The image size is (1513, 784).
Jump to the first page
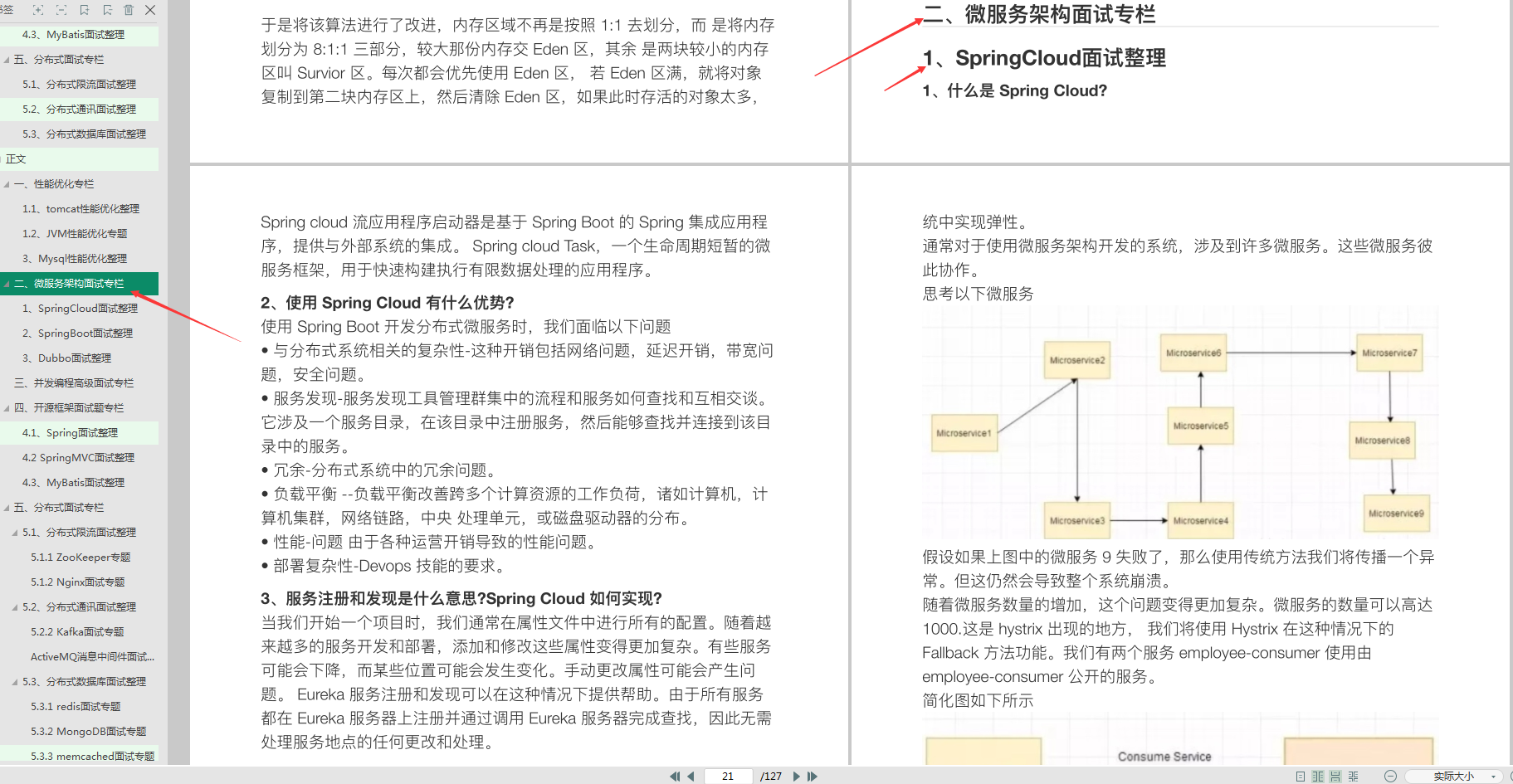pos(675,777)
